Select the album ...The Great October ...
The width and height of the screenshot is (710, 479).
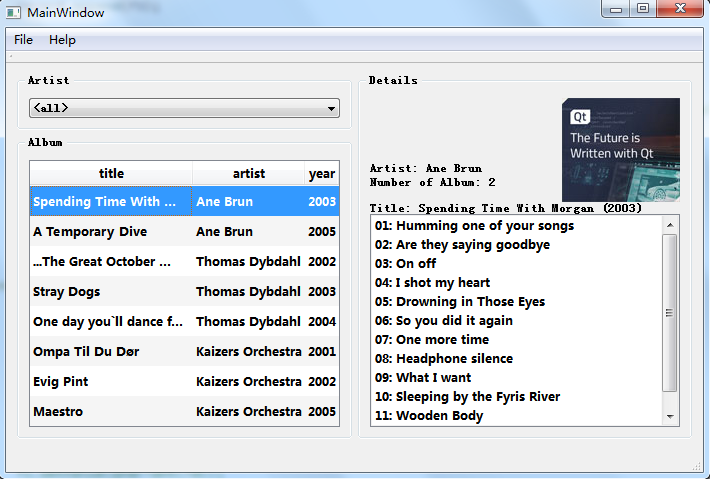pyautogui.click(x=111, y=261)
